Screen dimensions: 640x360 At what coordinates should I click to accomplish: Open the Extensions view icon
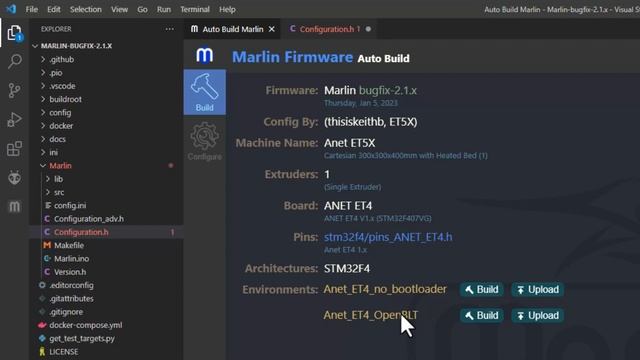point(15,149)
